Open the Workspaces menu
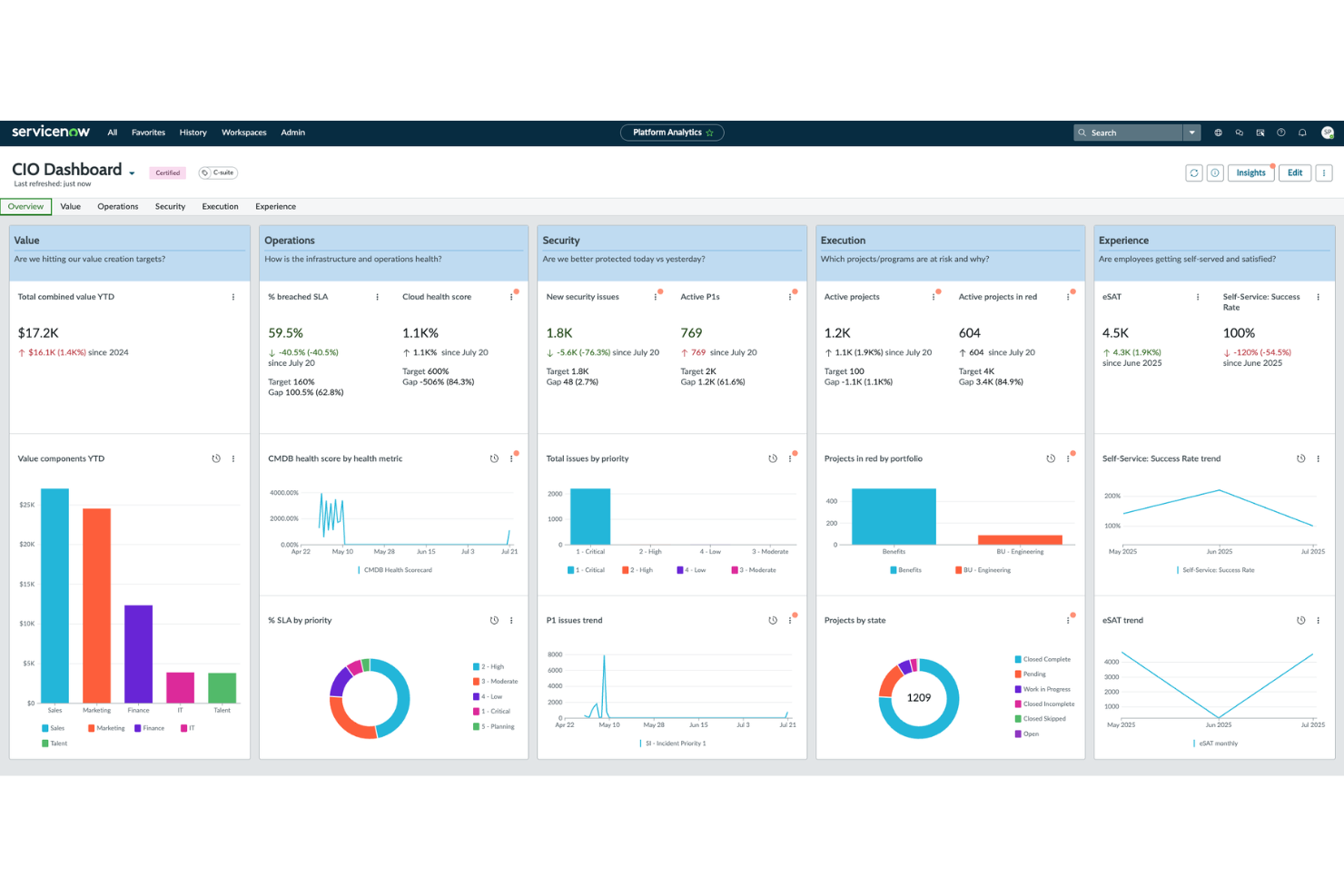The image size is (1344, 896). pyautogui.click(x=243, y=133)
